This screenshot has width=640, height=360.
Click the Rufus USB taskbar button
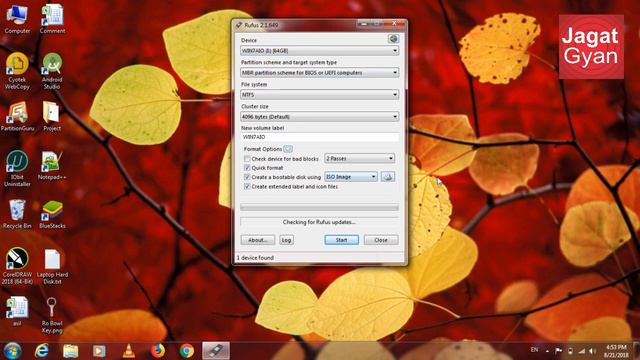coord(216,351)
